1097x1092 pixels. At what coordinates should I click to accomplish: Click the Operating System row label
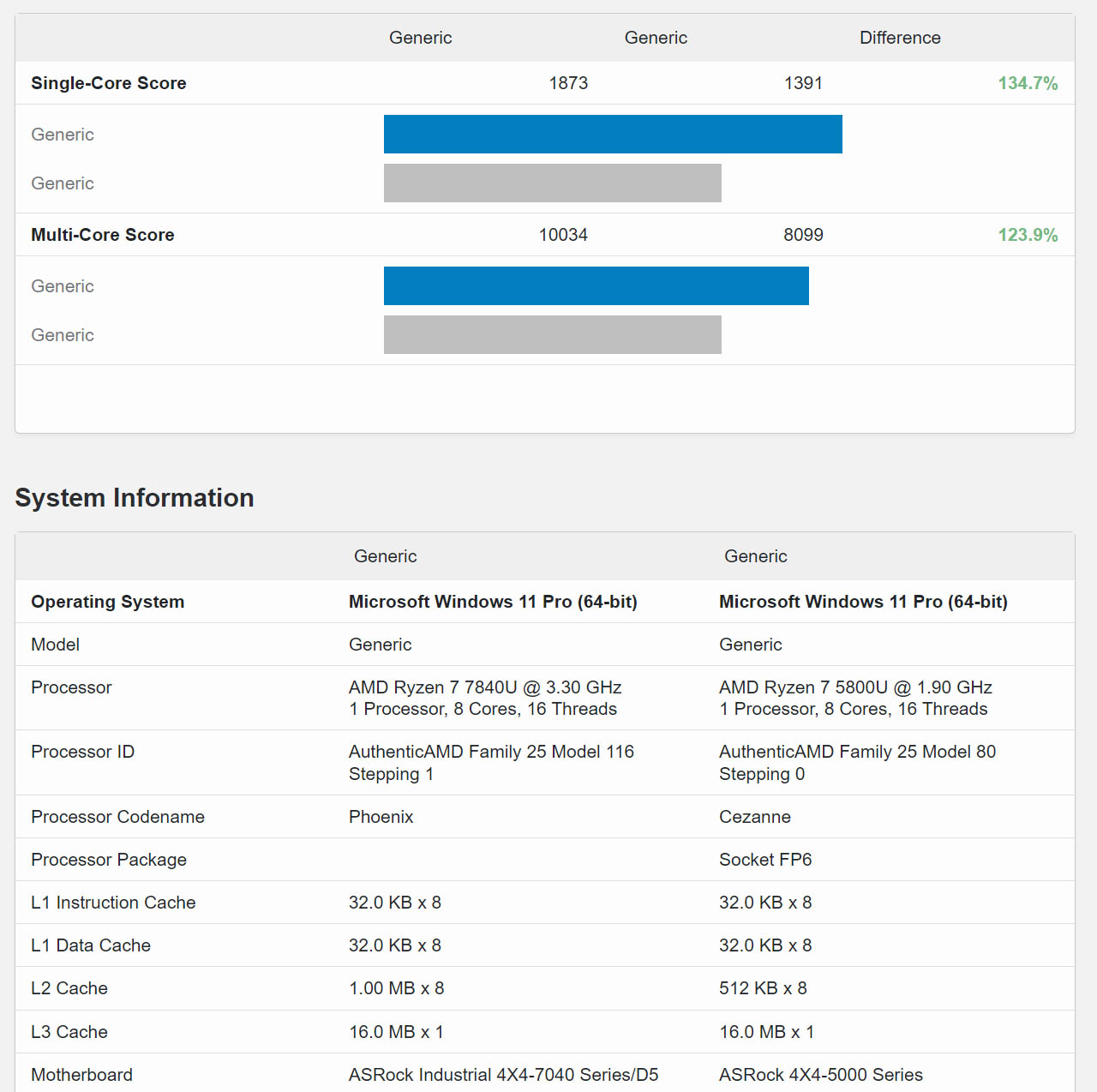[x=108, y=602]
